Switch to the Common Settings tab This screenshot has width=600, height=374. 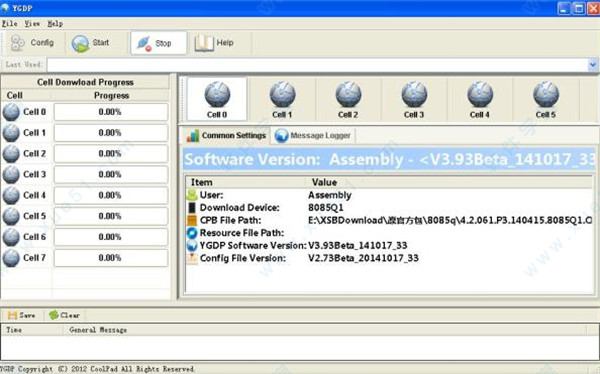pyautogui.click(x=226, y=136)
